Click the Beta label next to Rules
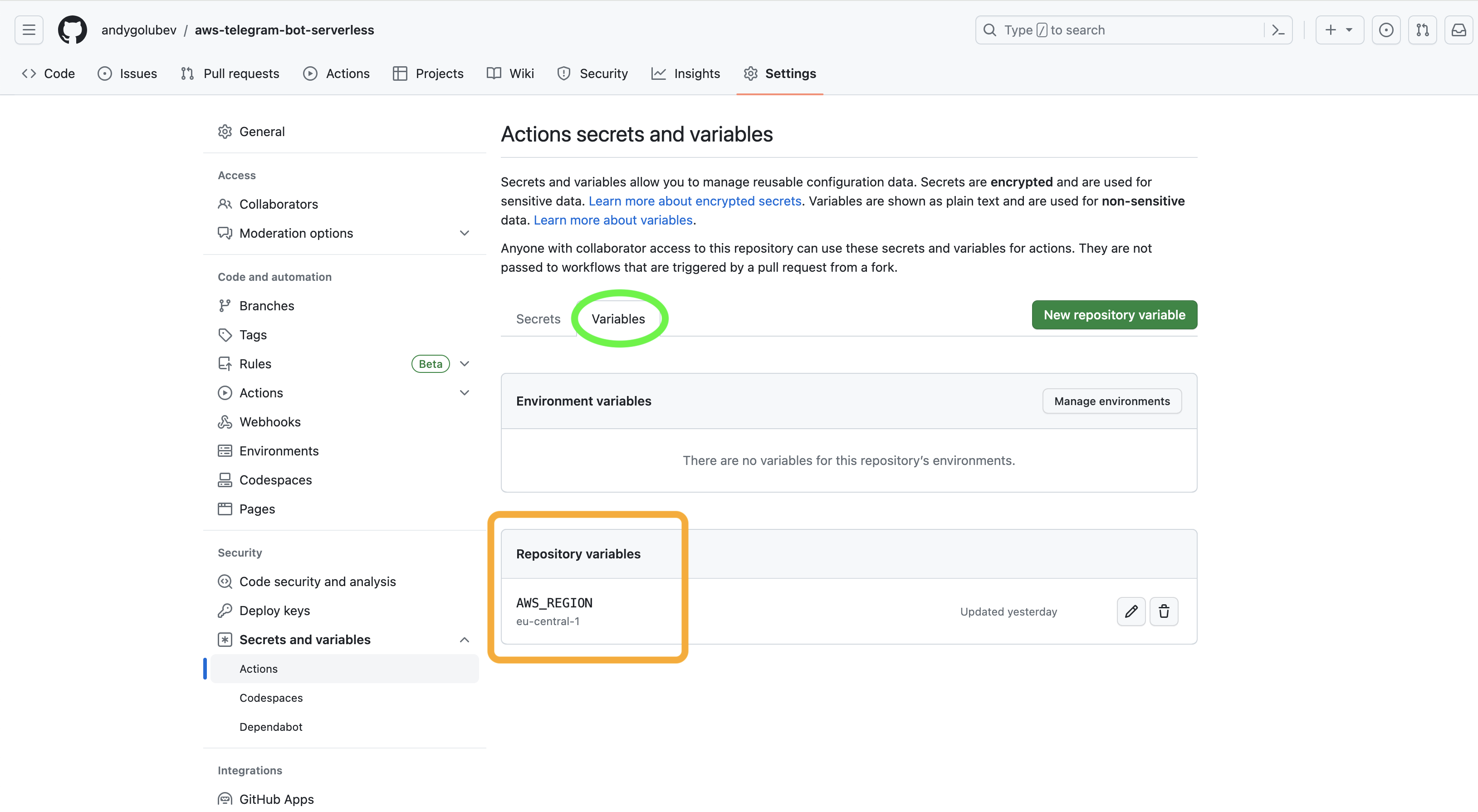The height and width of the screenshot is (812, 1478). coord(431,364)
